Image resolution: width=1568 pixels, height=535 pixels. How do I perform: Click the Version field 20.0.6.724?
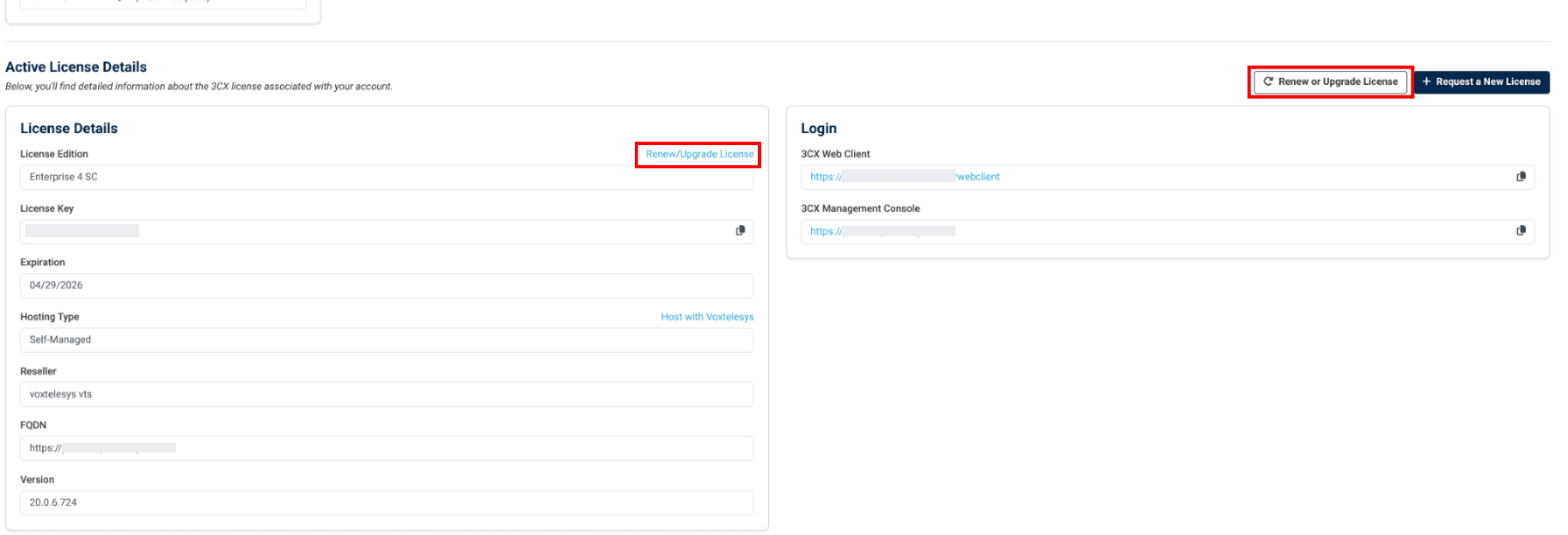click(387, 502)
